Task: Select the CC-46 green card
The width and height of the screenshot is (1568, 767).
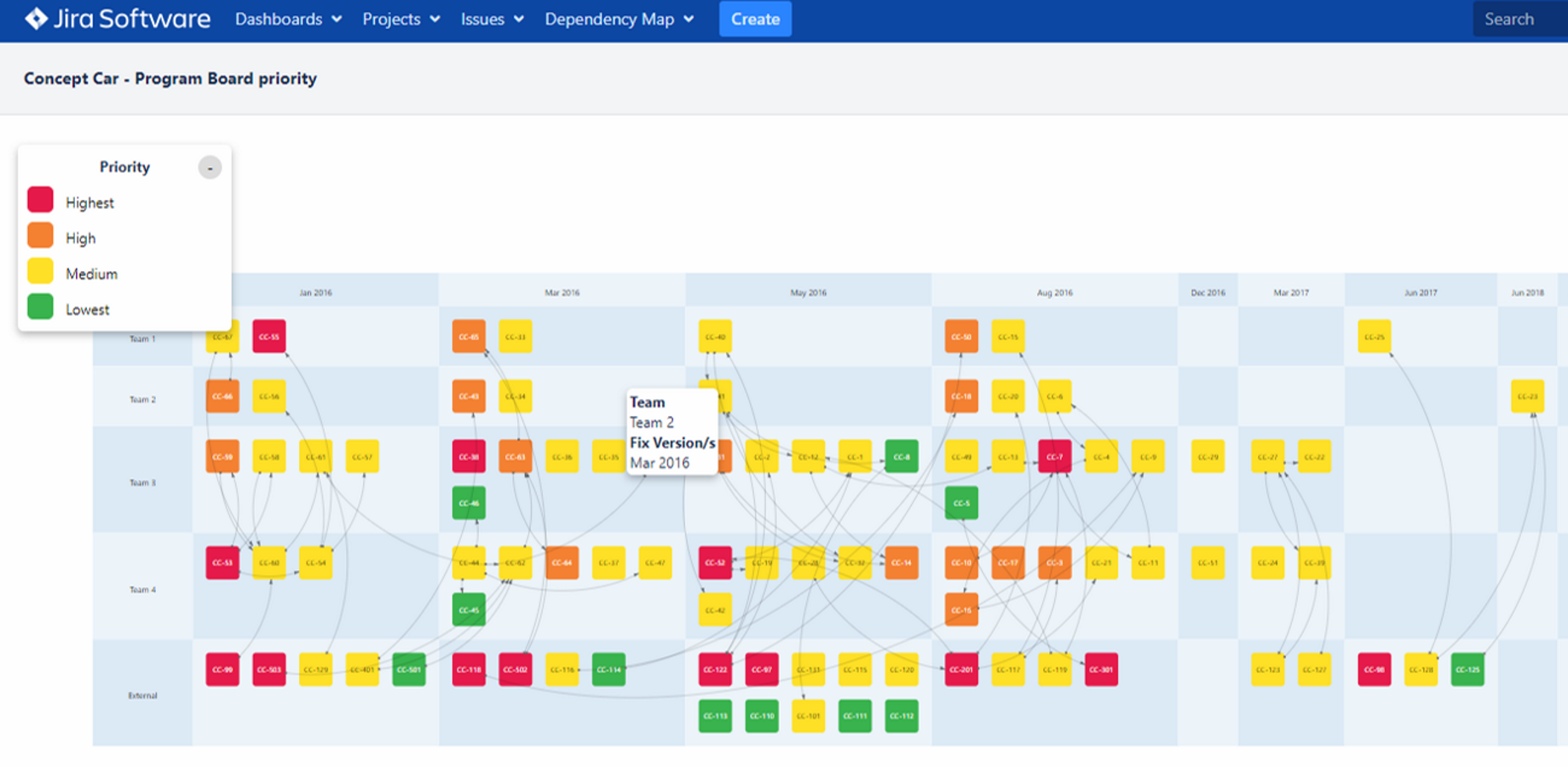Action: click(x=469, y=503)
